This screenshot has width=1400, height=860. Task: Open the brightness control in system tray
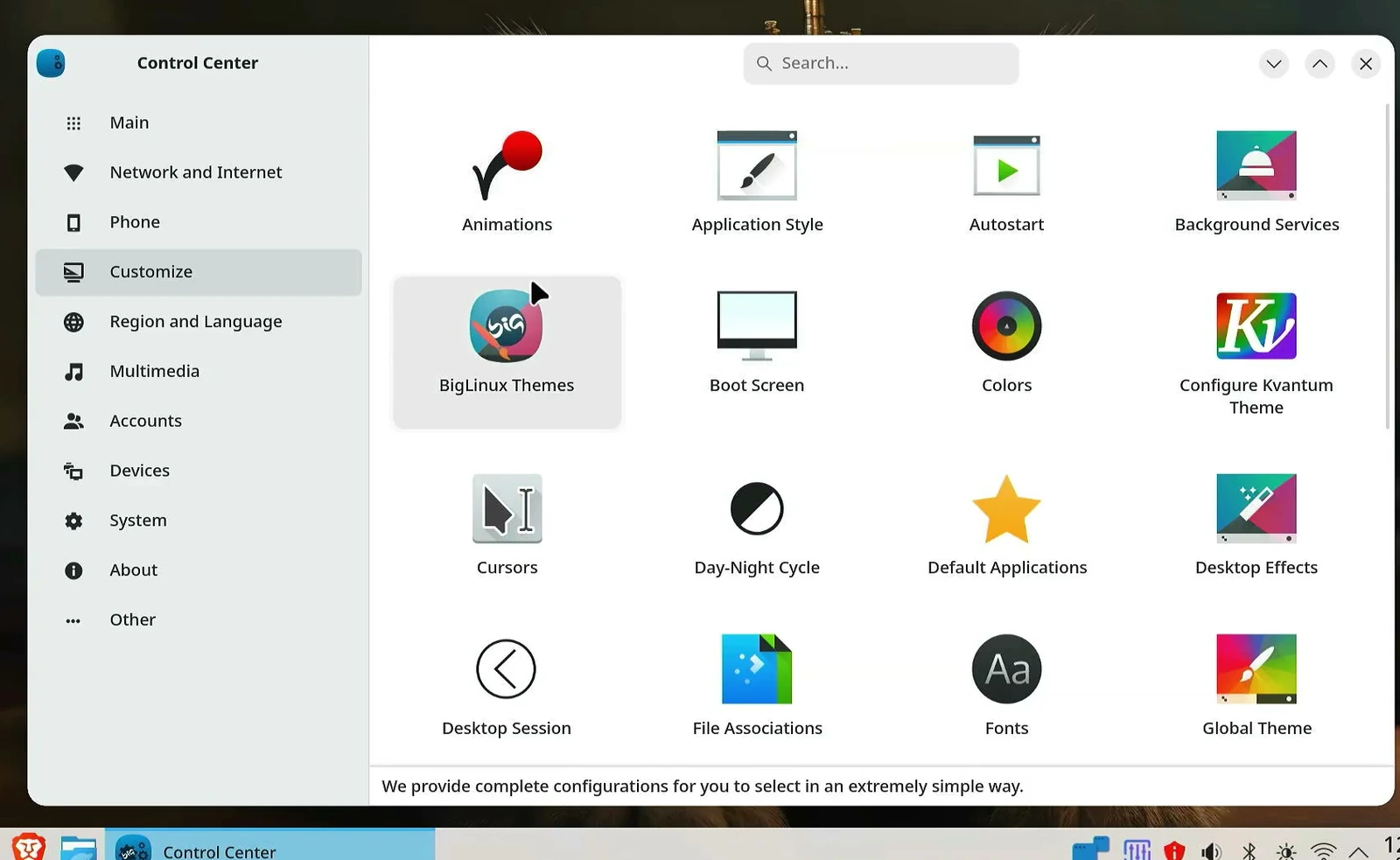(1286, 851)
